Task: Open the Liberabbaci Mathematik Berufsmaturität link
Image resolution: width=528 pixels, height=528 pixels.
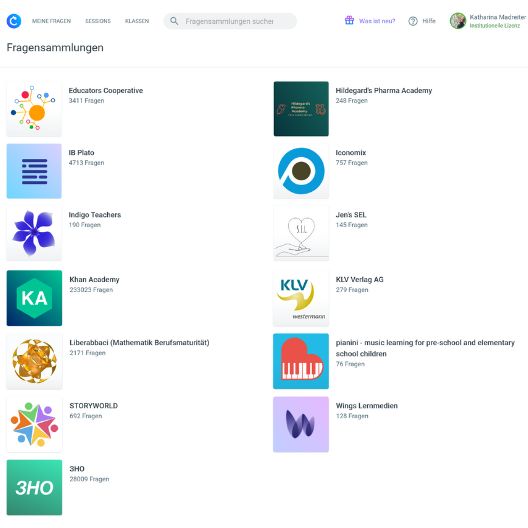Action: (x=139, y=342)
